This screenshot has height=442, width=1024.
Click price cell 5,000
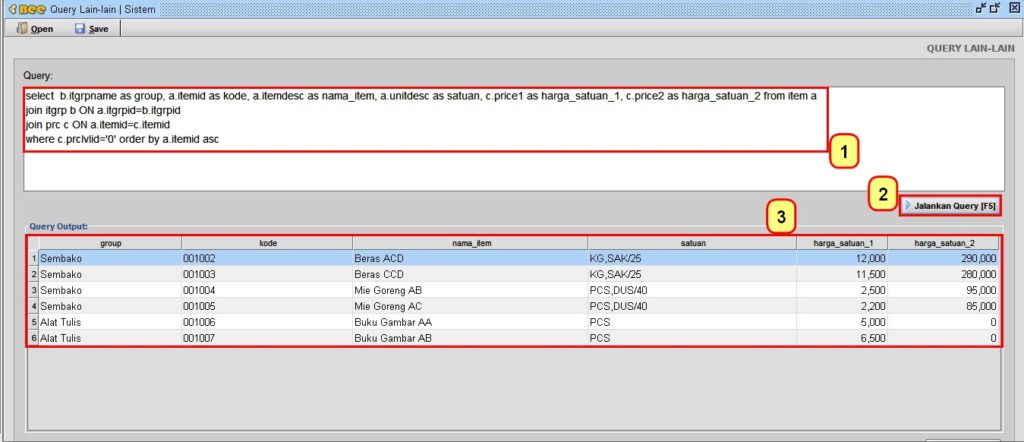[x=842, y=322]
